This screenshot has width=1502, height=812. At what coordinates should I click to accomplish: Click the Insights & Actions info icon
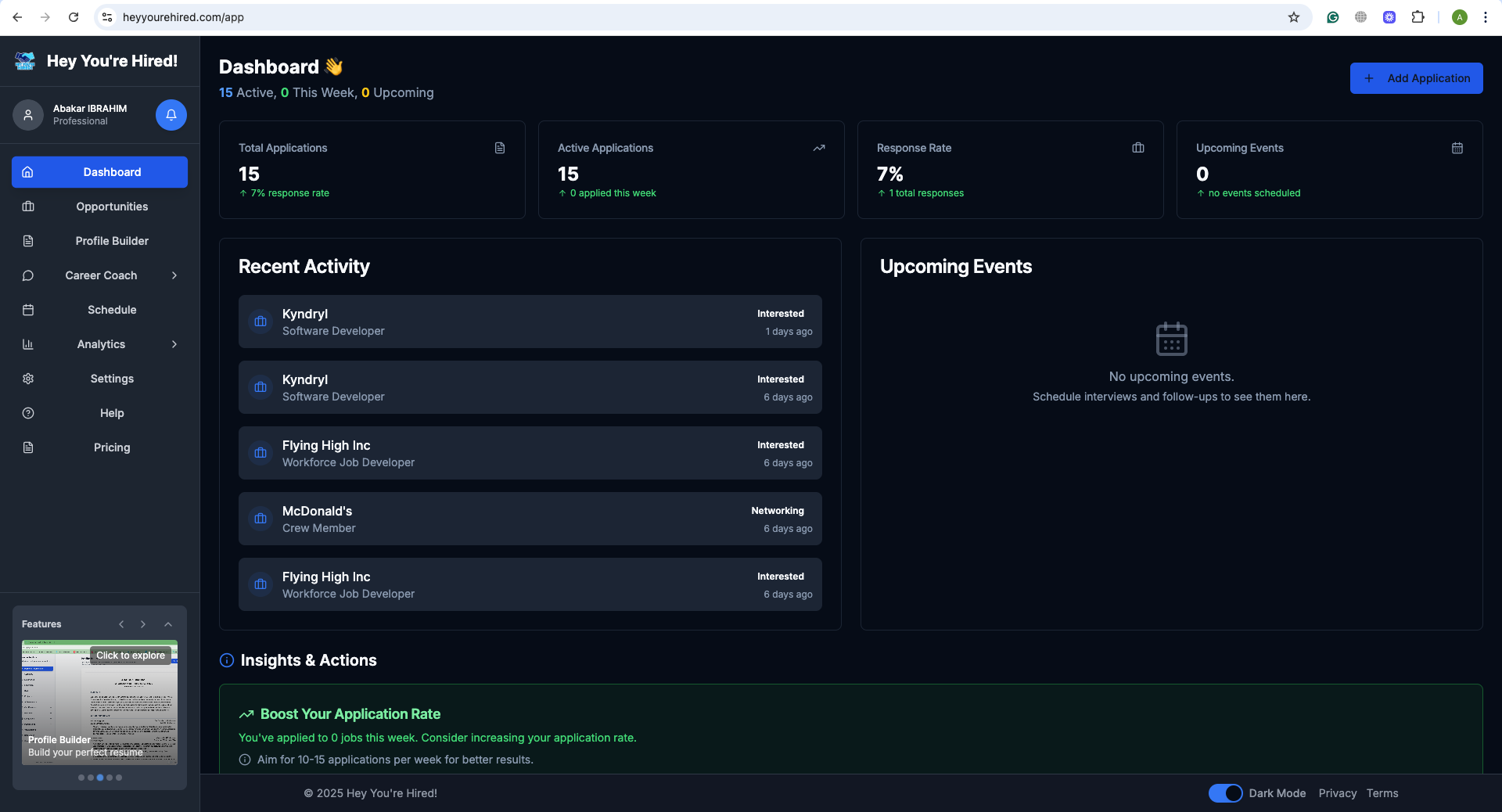(x=227, y=660)
